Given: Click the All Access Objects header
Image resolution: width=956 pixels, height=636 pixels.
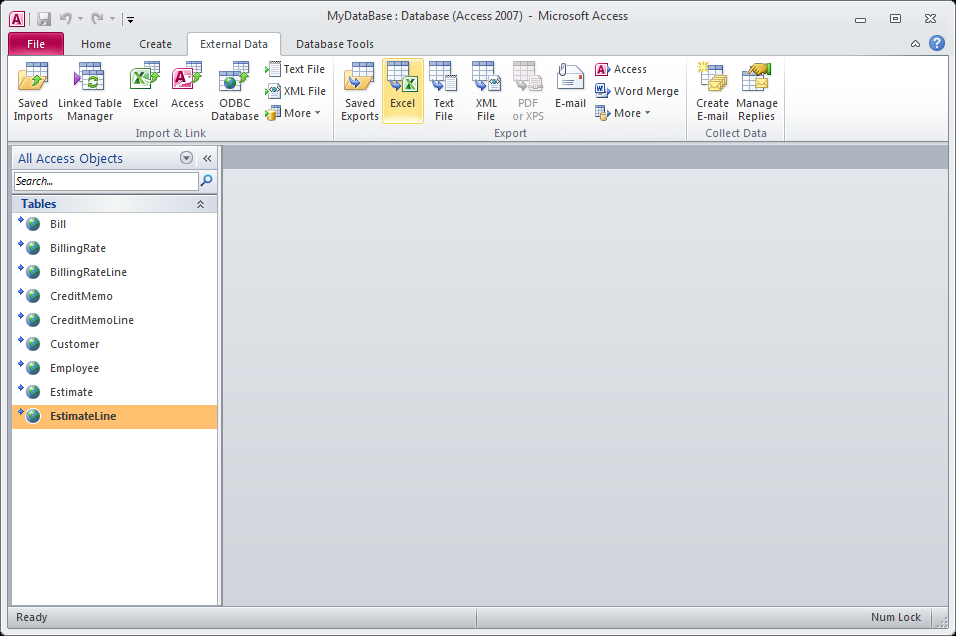Looking at the screenshot, I should pos(70,159).
